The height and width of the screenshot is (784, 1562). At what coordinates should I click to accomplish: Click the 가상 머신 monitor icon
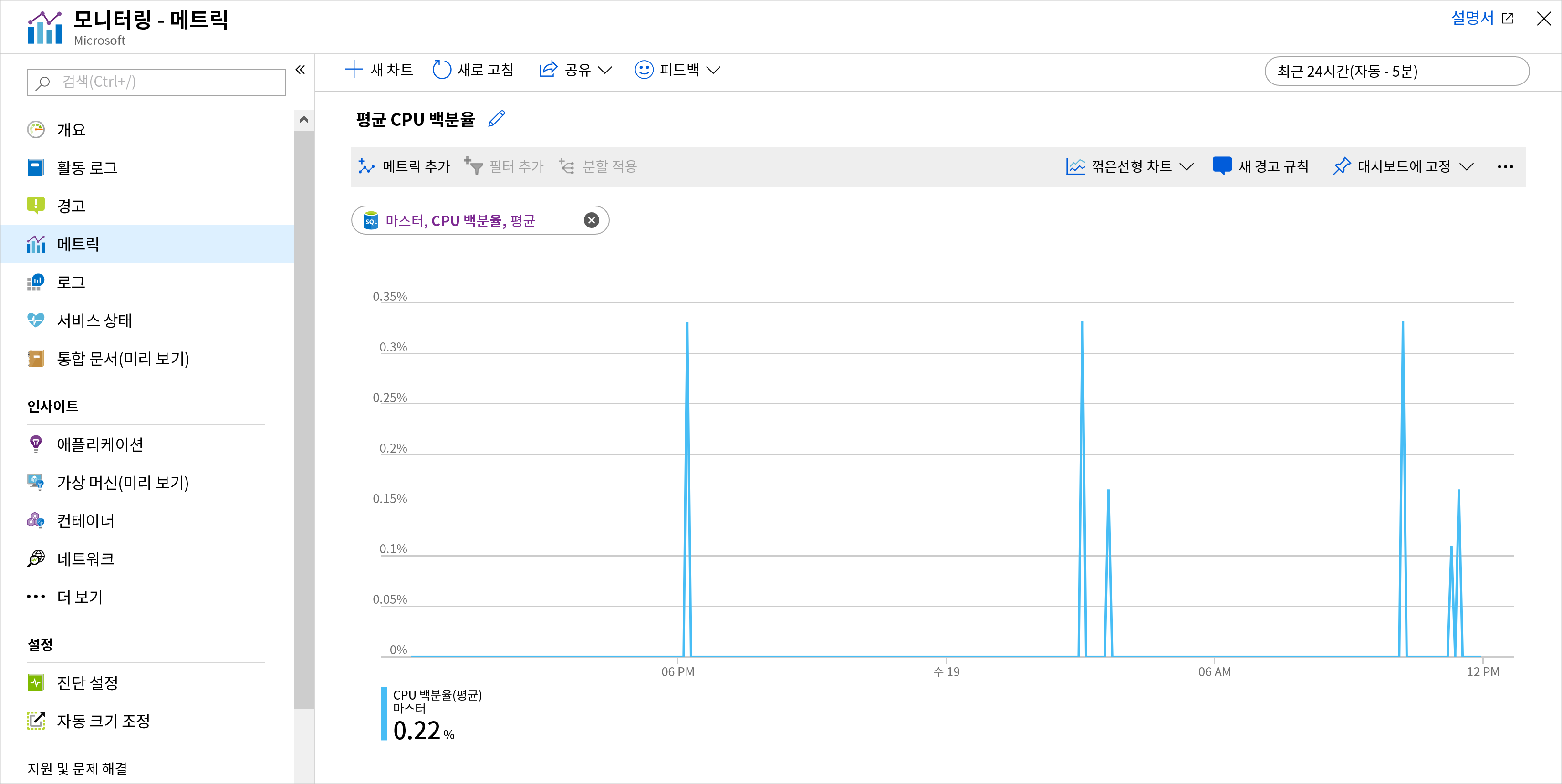click(x=36, y=482)
